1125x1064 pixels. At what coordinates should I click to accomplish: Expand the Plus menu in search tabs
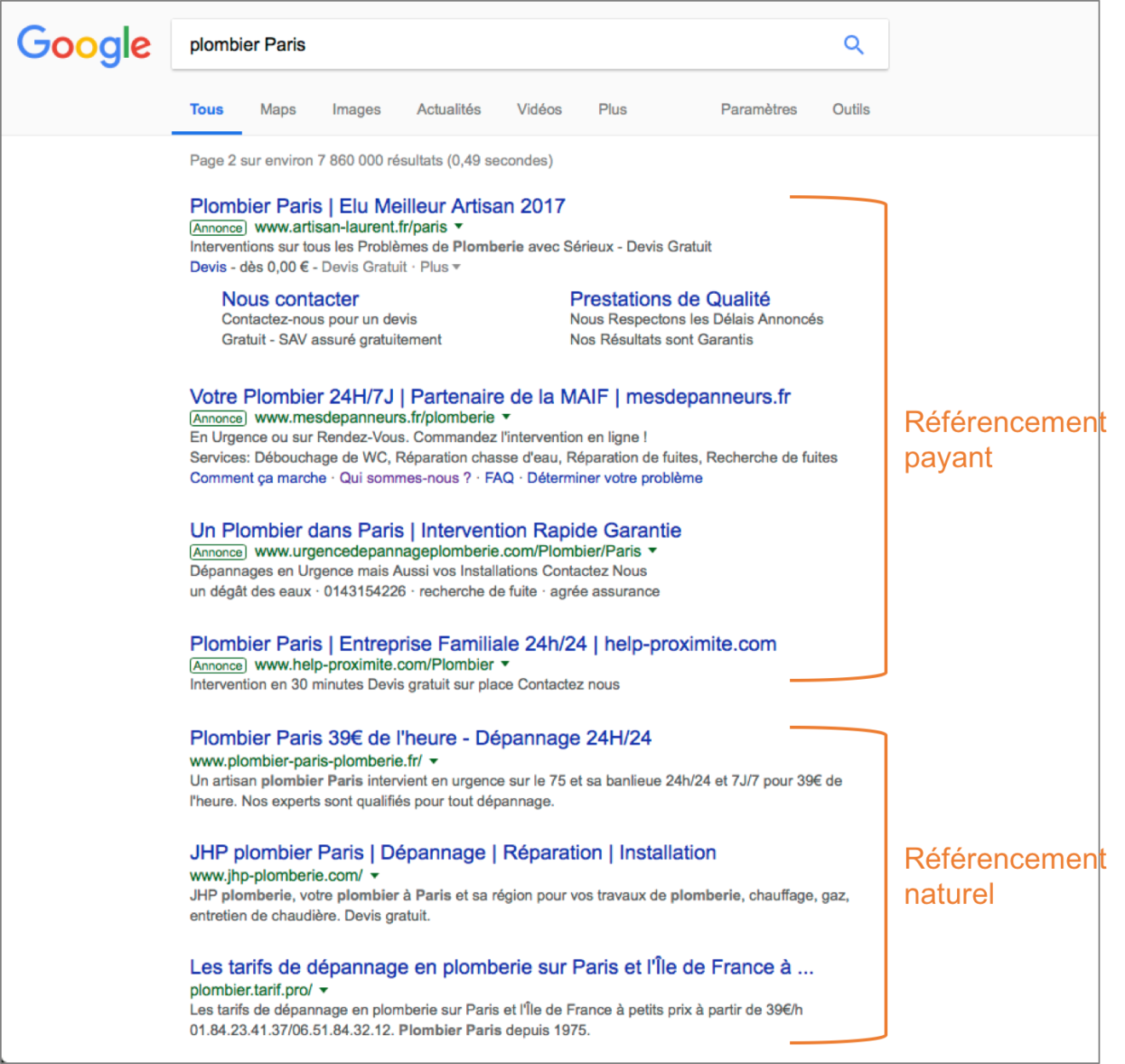(612, 109)
